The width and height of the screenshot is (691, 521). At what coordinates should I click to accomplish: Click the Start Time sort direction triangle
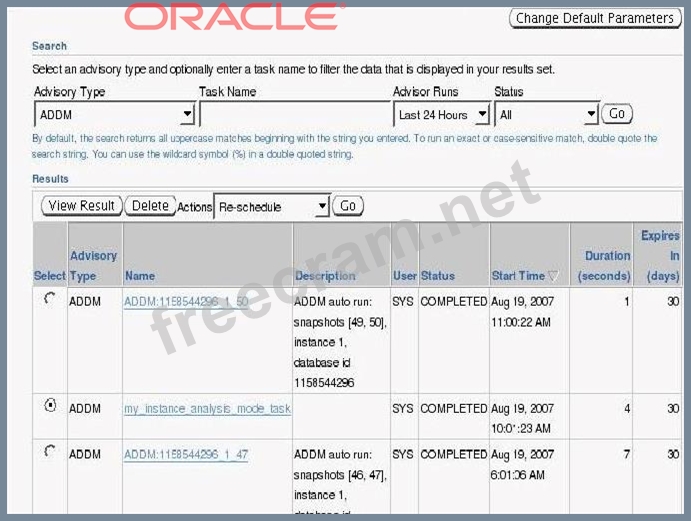553,276
